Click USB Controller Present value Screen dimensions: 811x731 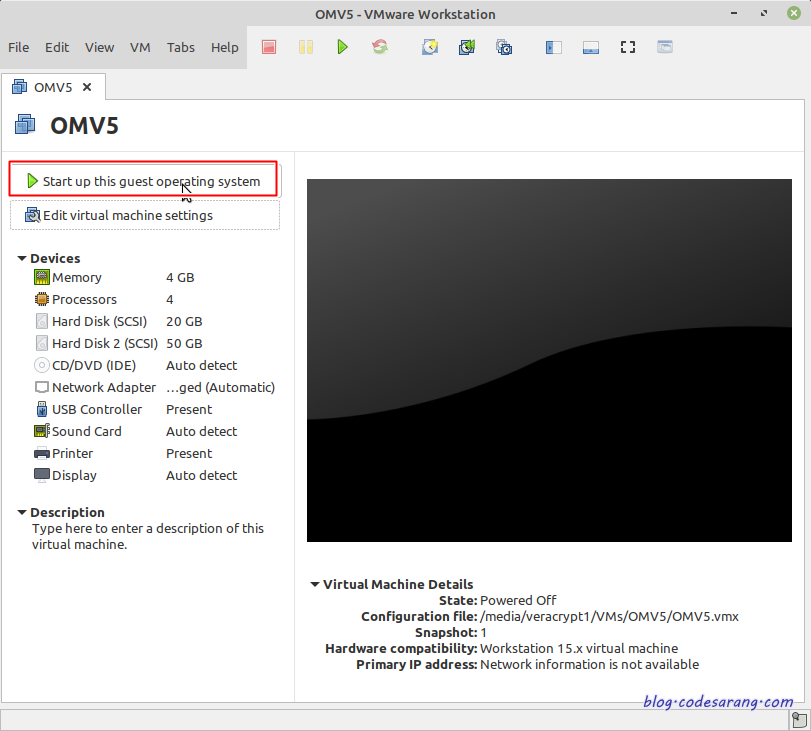pyautogui.click(x=189, y=409)
